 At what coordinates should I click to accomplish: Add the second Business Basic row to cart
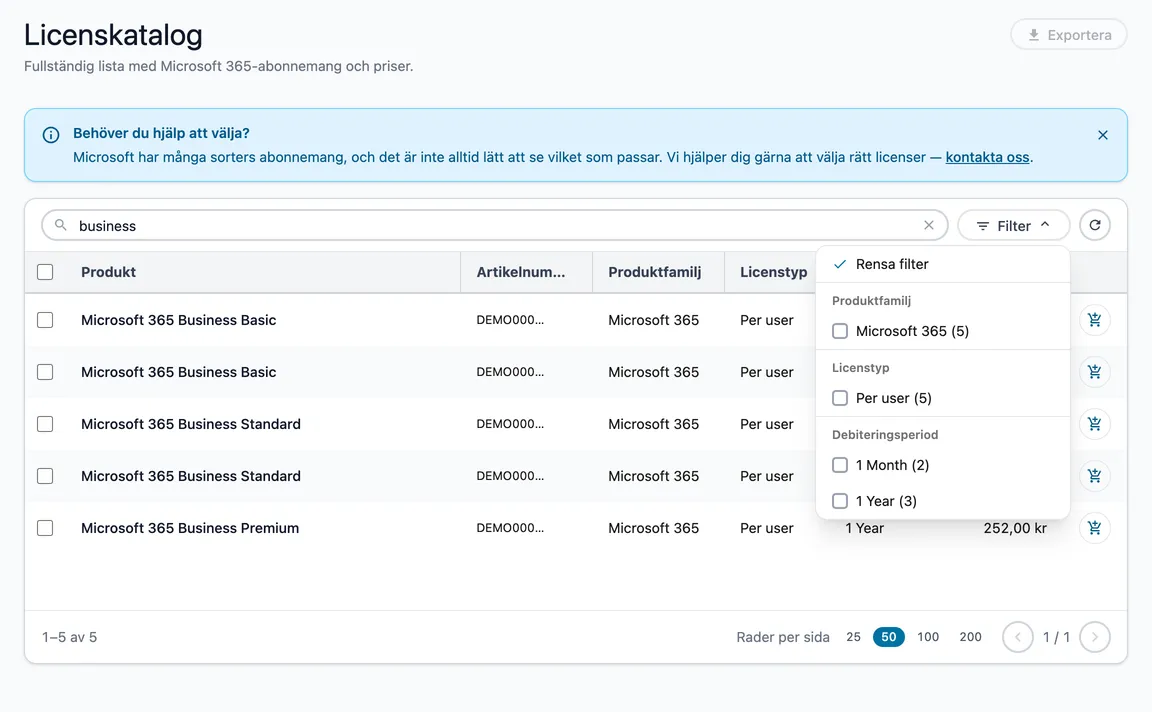[x=1095, y=372]
